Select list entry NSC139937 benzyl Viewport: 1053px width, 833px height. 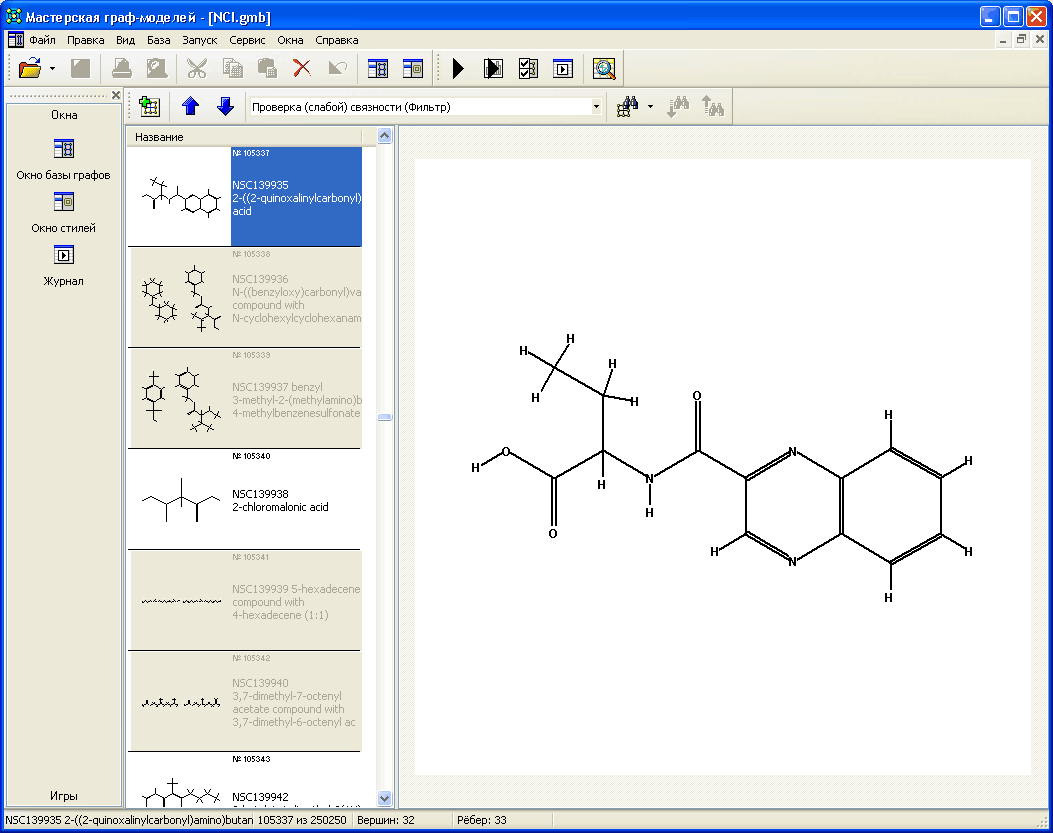coord(245,398)
